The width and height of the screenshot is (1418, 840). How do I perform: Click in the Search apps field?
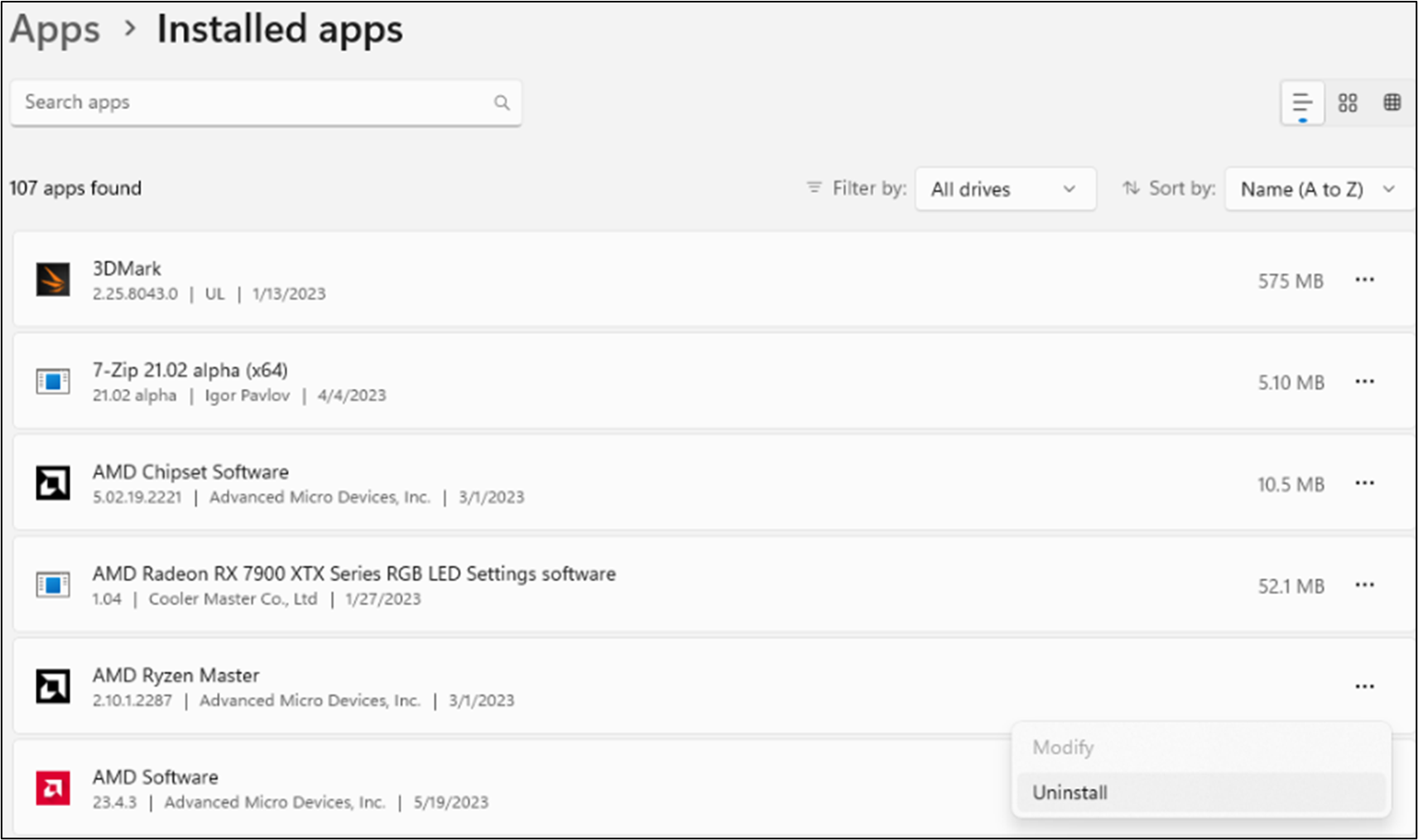pos(266,103)
